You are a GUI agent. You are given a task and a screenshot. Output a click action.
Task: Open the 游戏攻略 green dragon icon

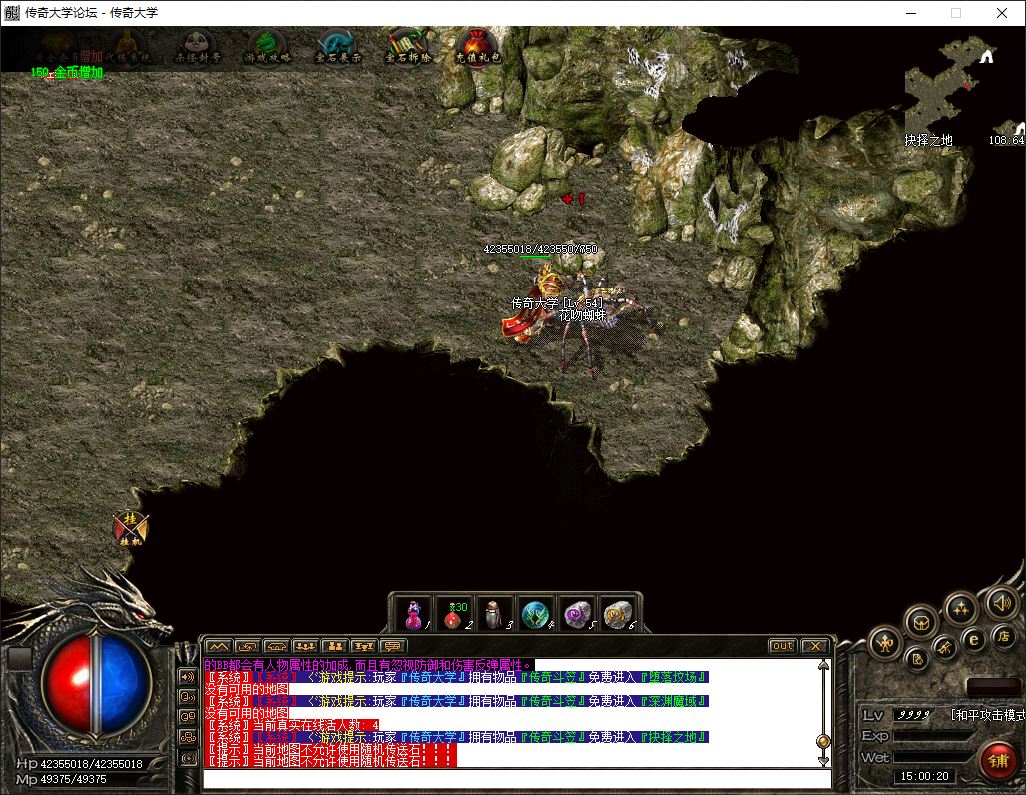[x=267, y=48]
